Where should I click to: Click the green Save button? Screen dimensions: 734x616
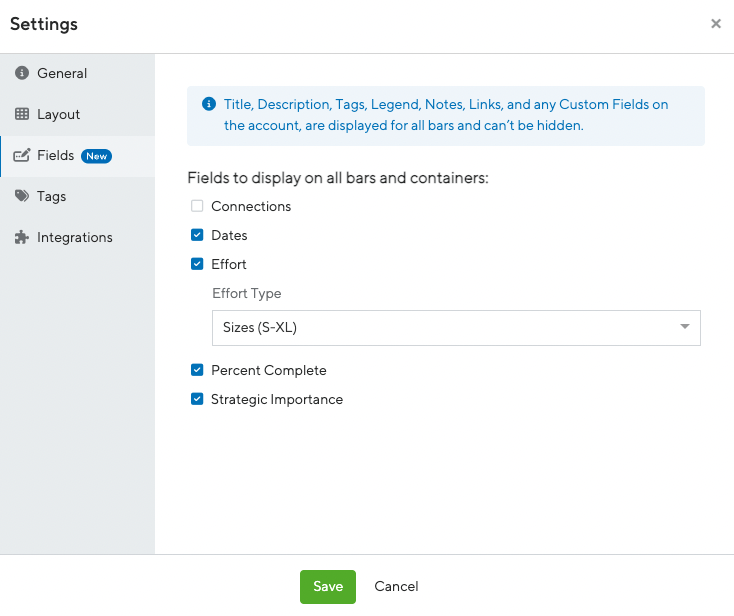(328, 587)
